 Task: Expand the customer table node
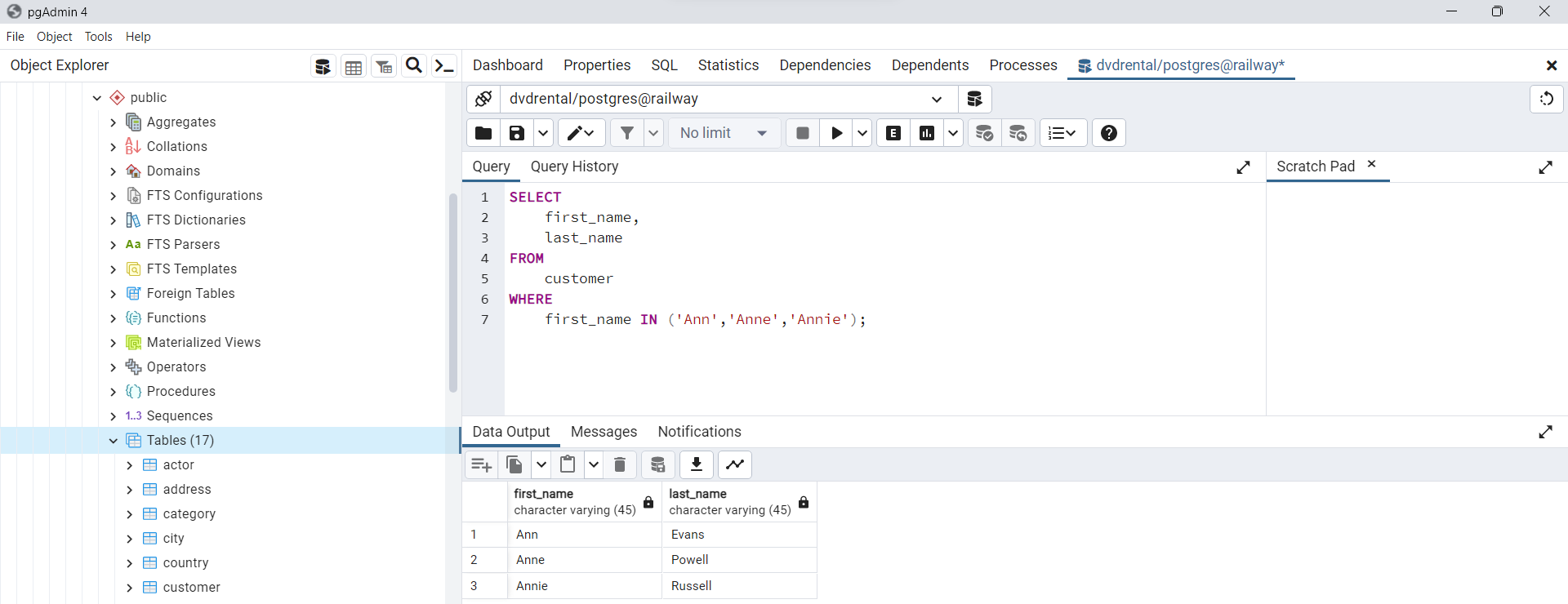129,588
